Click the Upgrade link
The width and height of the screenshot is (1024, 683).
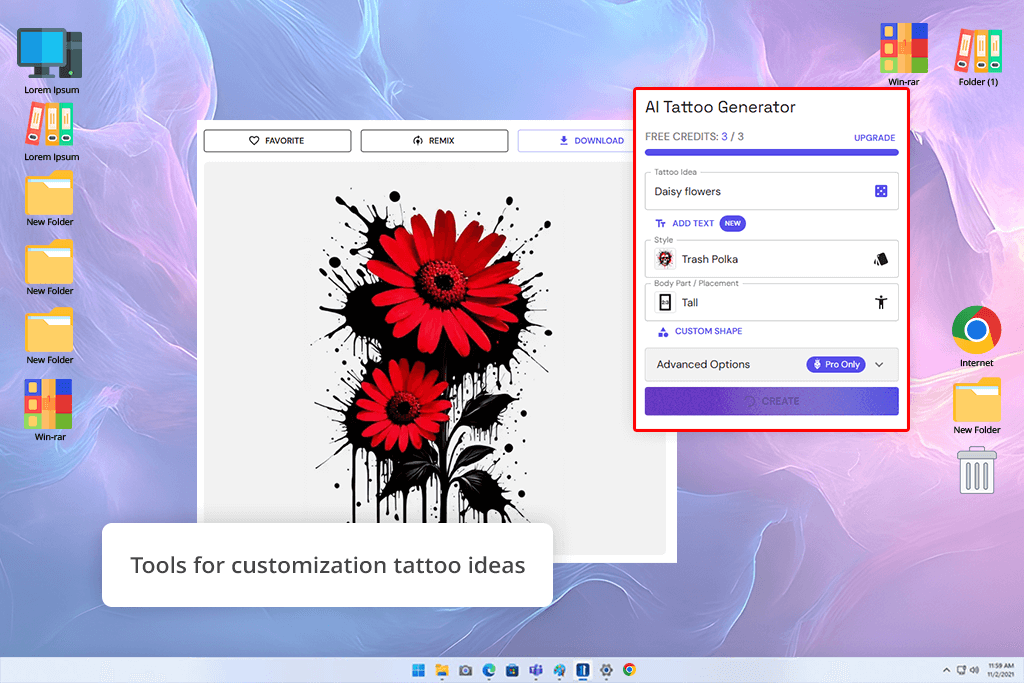874,138
